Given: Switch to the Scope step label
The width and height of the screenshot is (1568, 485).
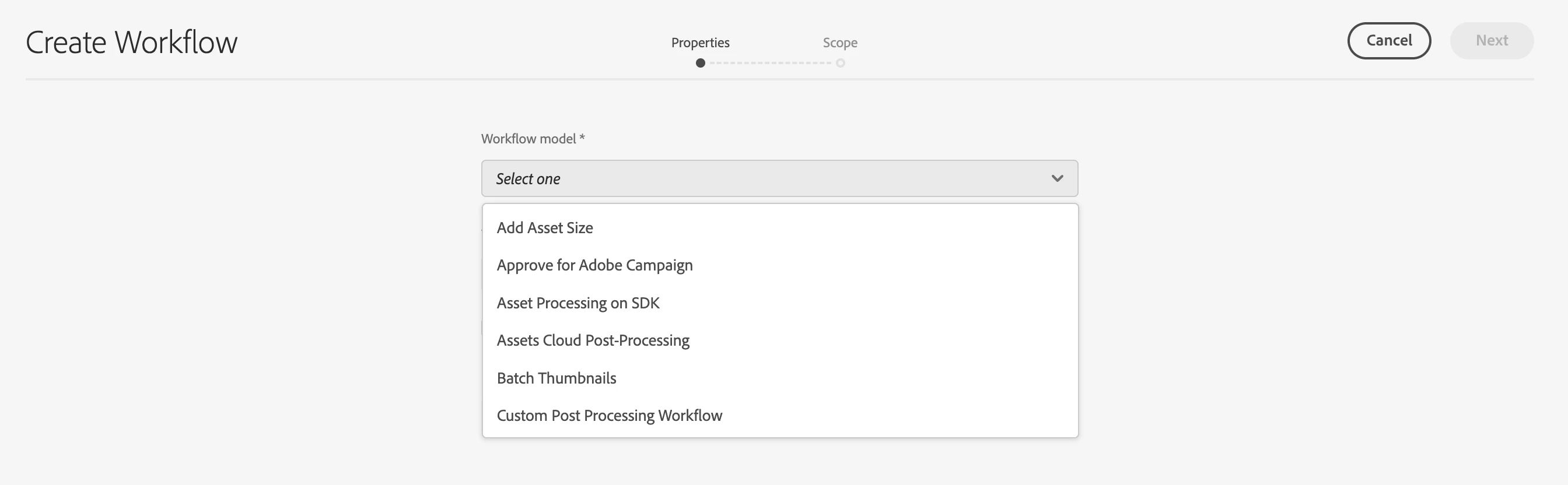Looking at the screenshot, I should tap(840, 43).
